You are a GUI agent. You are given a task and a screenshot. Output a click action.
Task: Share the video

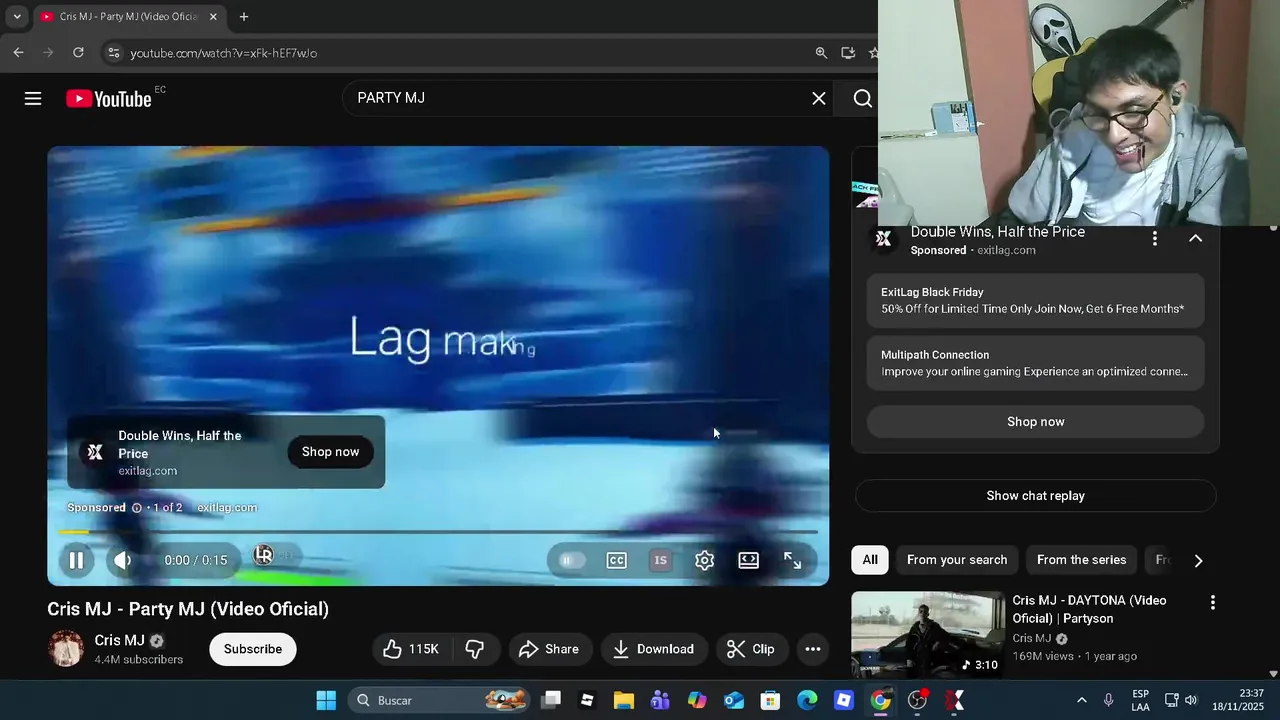click(x=549, y=649)
